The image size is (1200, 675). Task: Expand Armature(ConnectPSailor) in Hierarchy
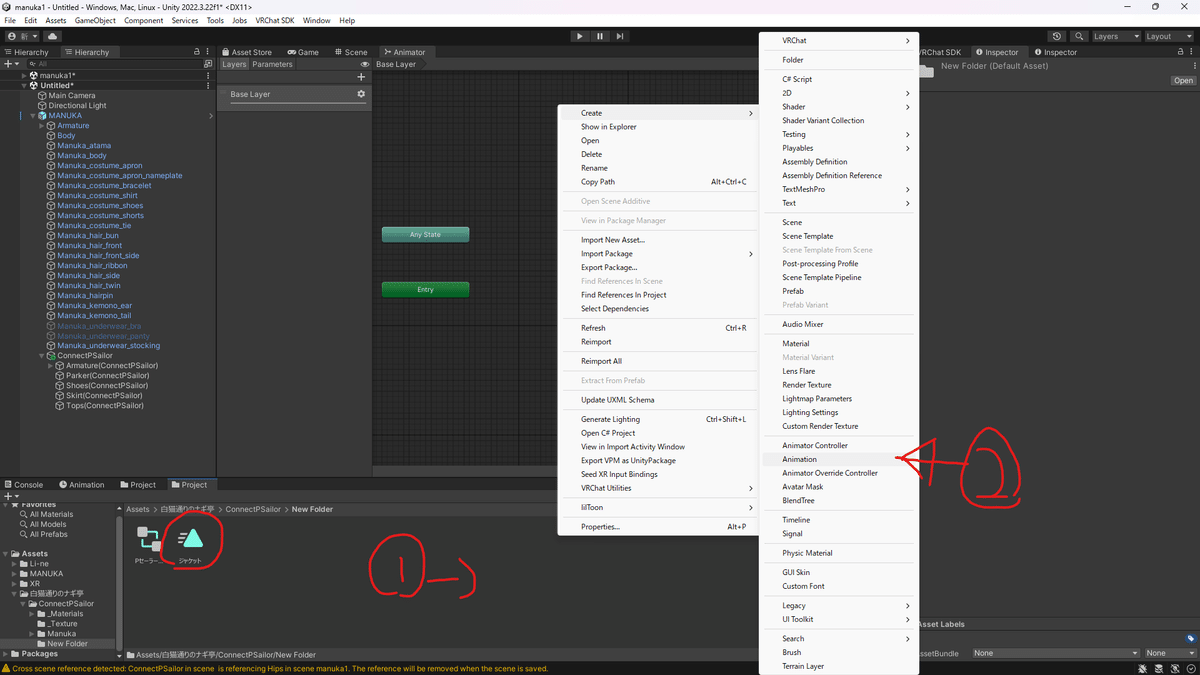[x=51, y=366]
